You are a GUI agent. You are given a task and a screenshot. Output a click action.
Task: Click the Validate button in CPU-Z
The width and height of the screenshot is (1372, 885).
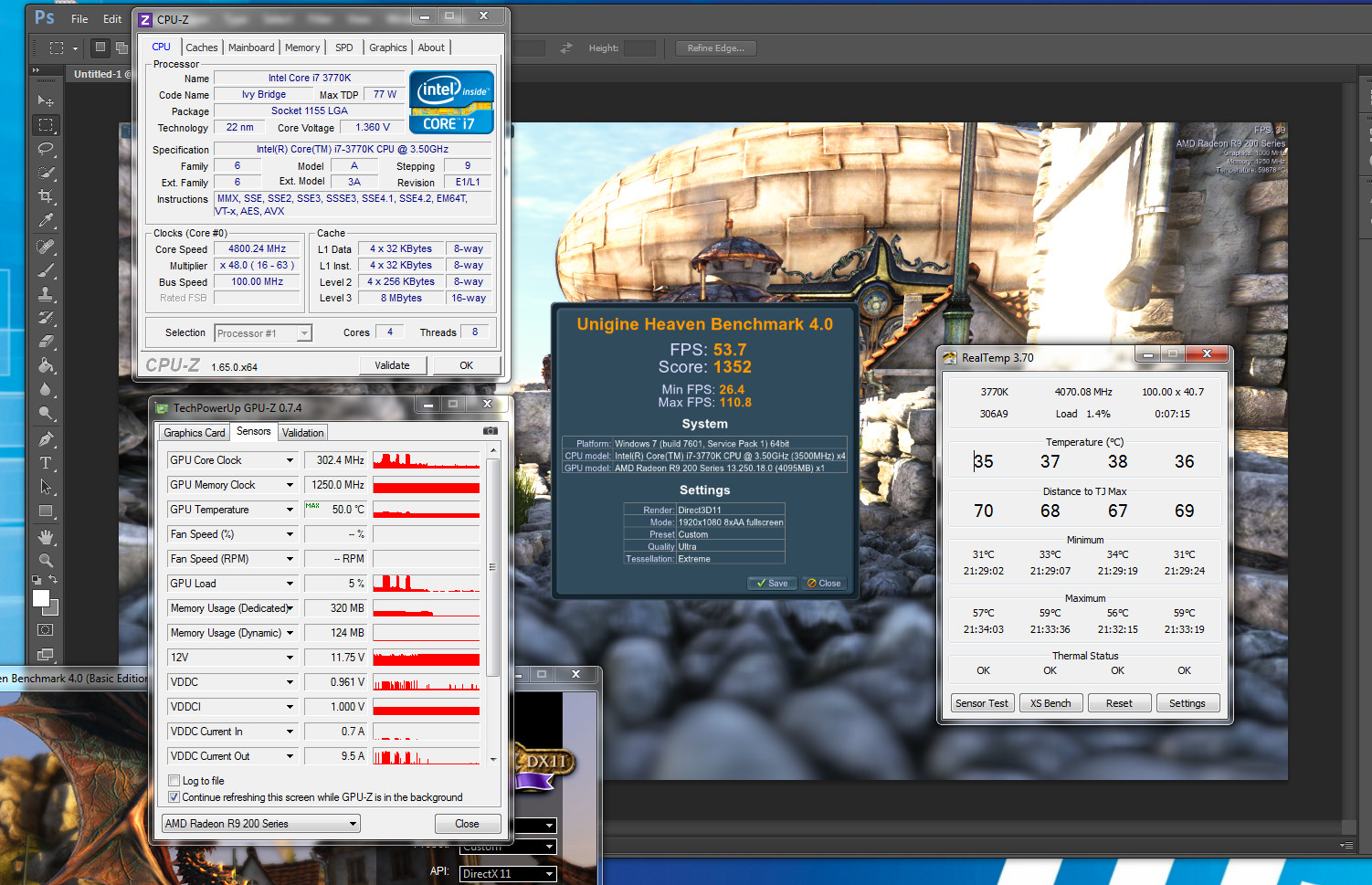coord(392,365)
